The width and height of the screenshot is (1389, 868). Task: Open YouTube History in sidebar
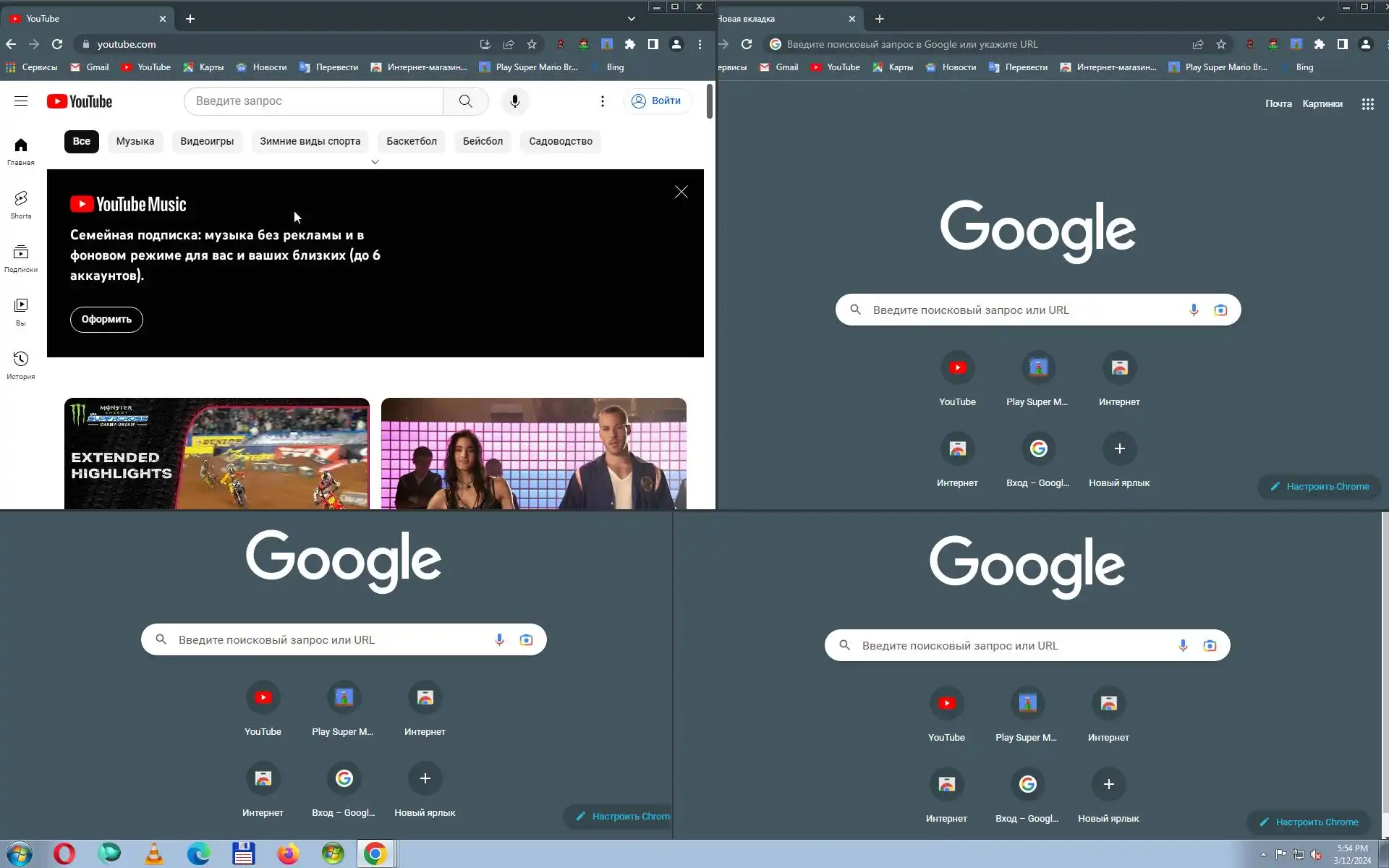tap(21, 364)
